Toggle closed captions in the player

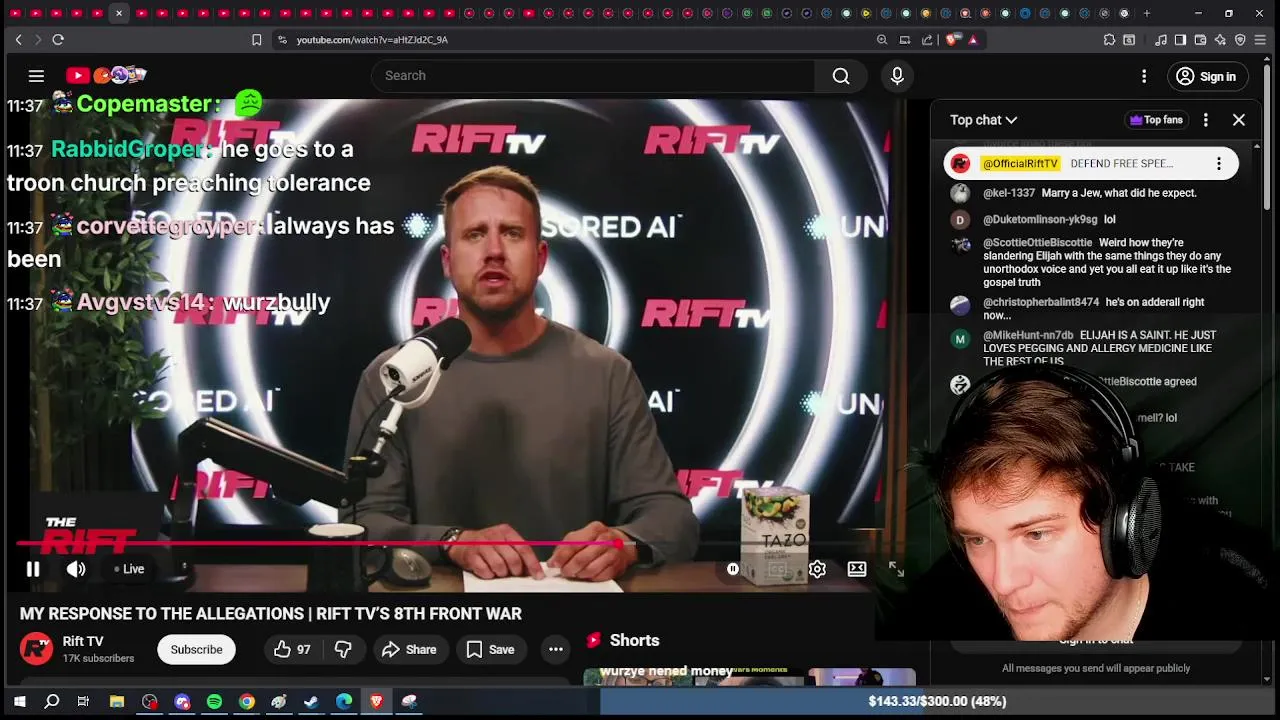(x=777, y=569)
